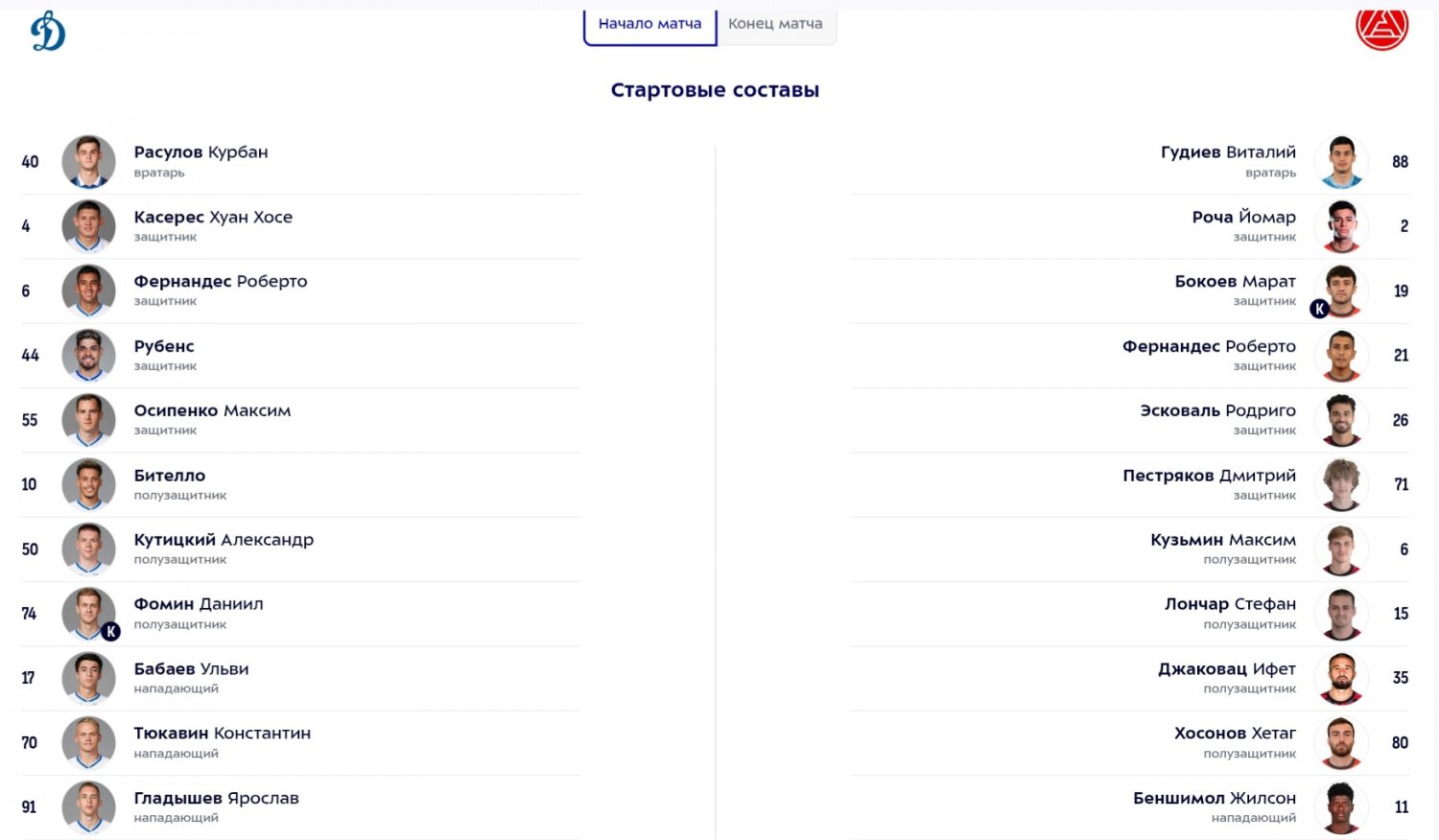Click Осипенко Максим name link
The width and height of the screenshot is (1439, 840).
pyautogui.click(x=212, y=411)
